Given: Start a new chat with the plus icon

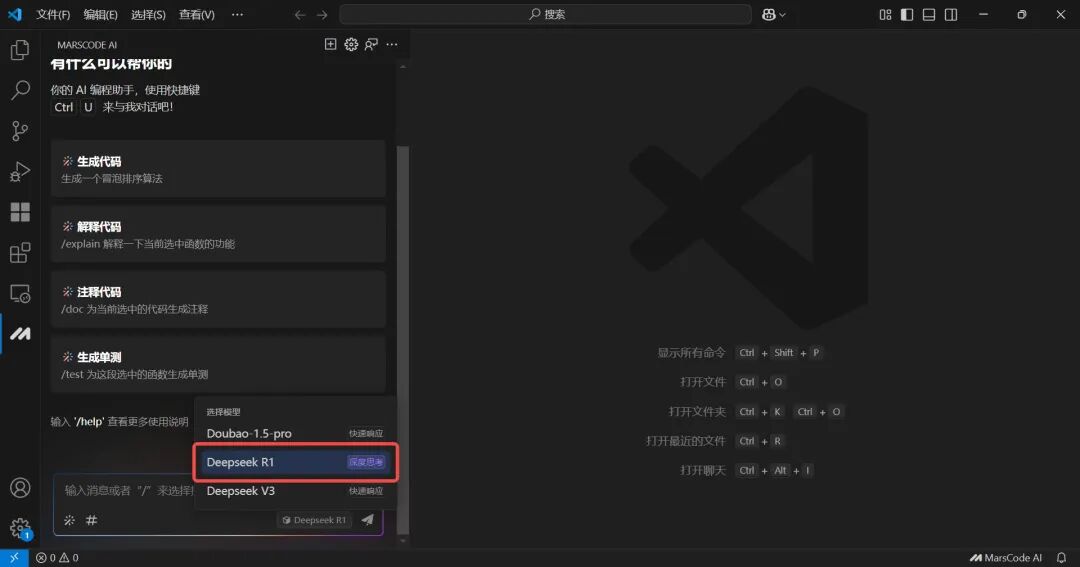Looking at the screenshot, I should [331, 44].
